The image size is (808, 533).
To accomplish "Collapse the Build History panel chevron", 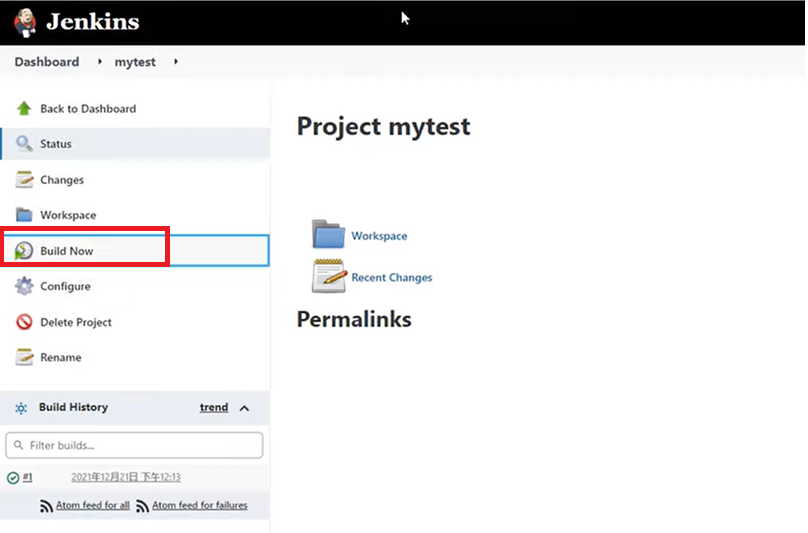I will click(244, 408).
